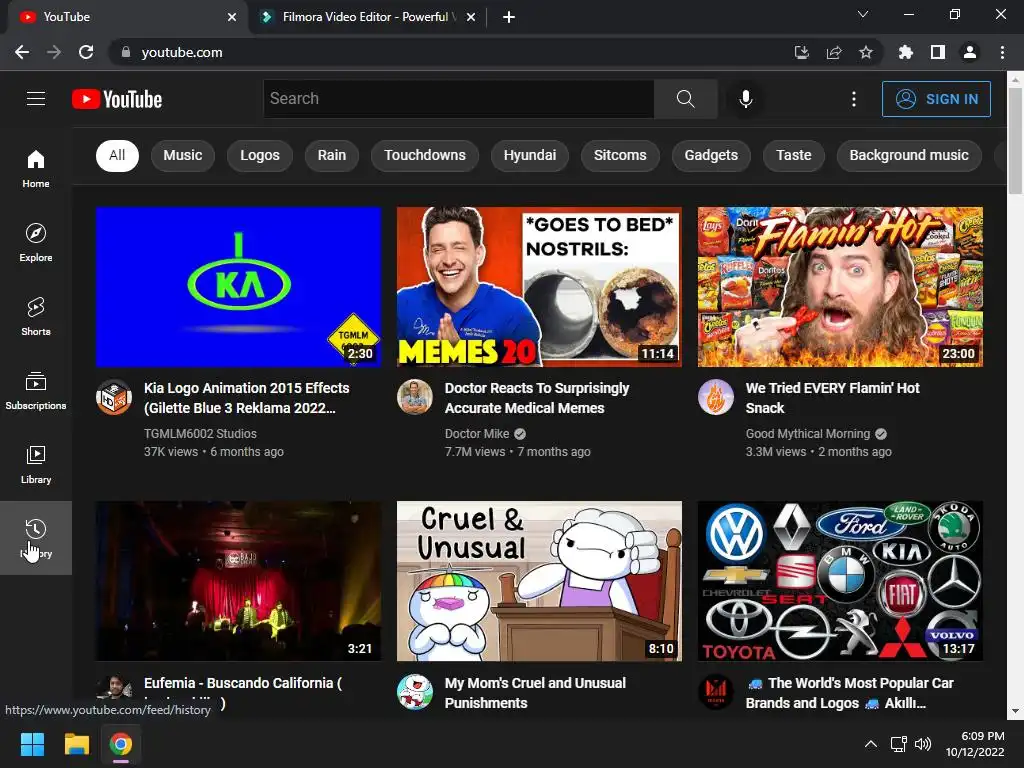Viewport: 1024px width, 768px height.
Task: Open History in sidebar
Action: tap(36, 538)
